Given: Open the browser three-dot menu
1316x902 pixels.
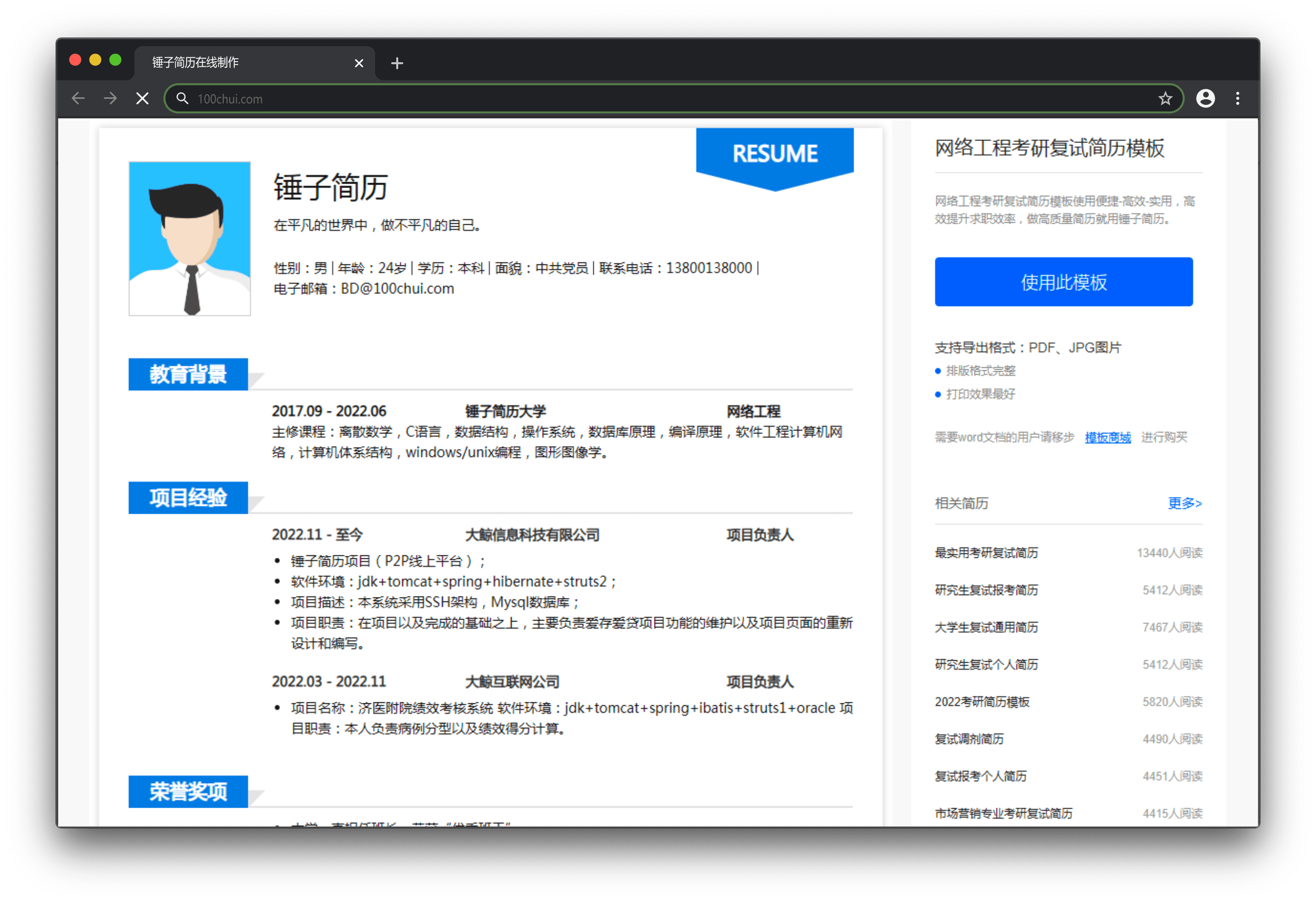Looking at the screenshot, I should [x=1237, y=99].
